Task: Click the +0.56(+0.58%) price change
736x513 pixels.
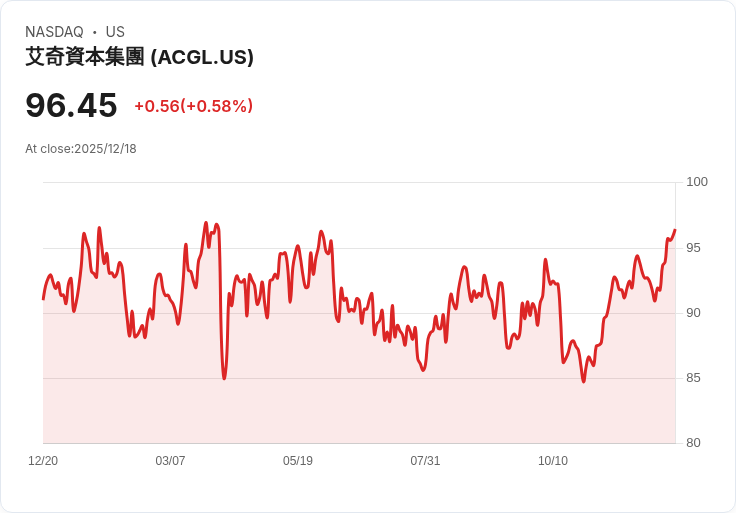Action: coord(193,106)
